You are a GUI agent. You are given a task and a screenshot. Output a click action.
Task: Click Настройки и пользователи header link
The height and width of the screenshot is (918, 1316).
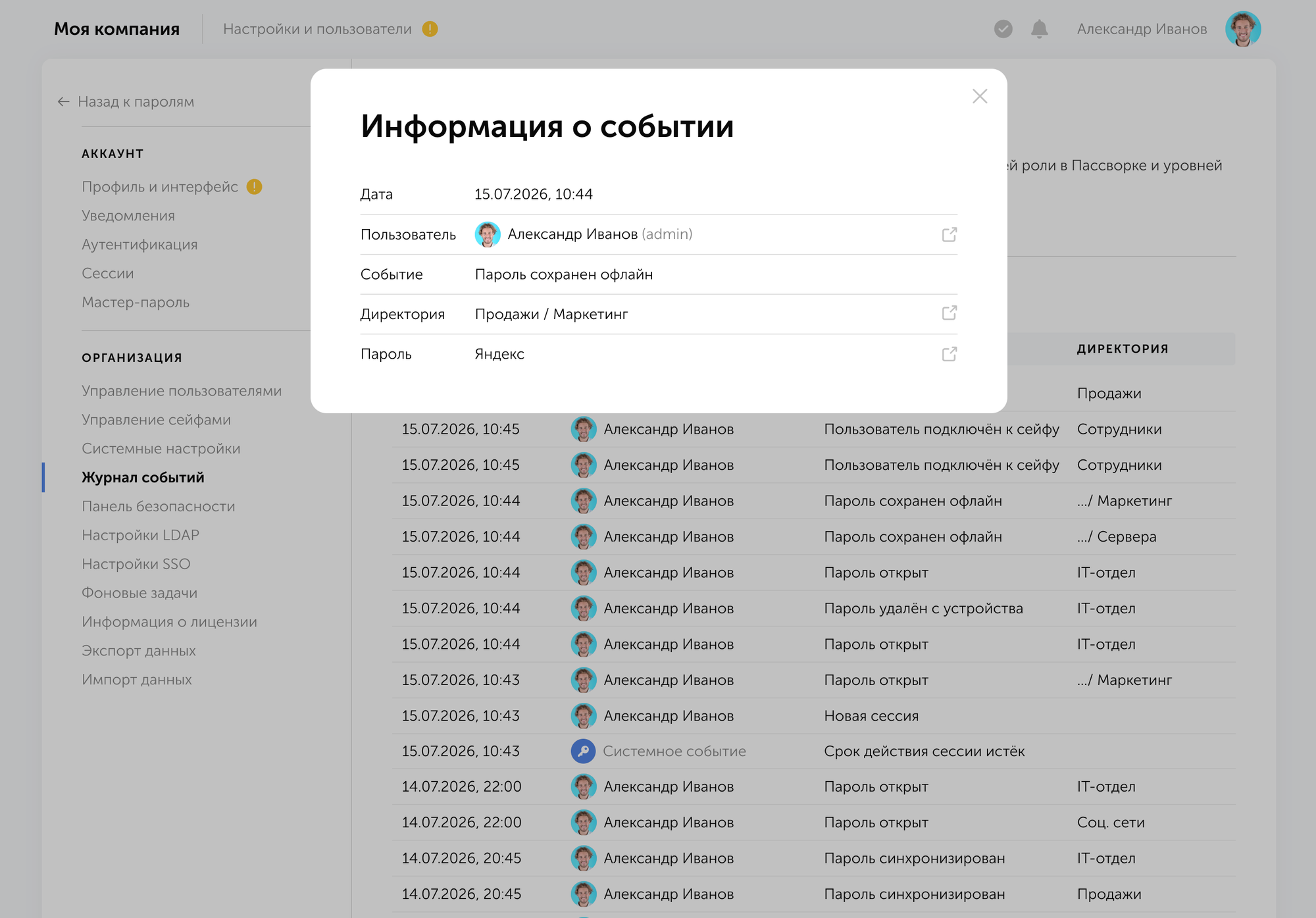[x=317, y=29]
